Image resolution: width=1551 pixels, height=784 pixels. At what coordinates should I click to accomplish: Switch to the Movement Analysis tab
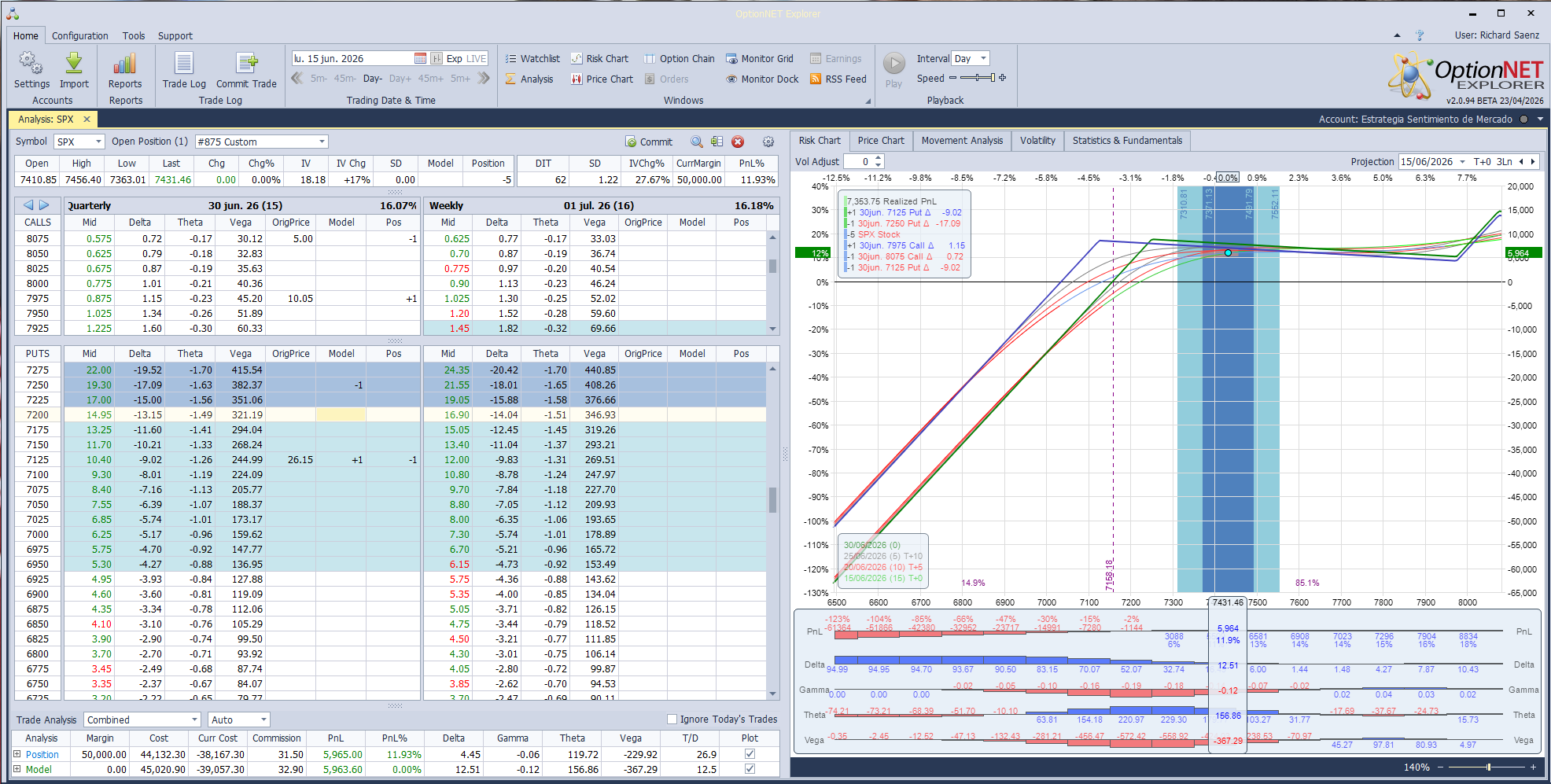click(x=962, y=141)
